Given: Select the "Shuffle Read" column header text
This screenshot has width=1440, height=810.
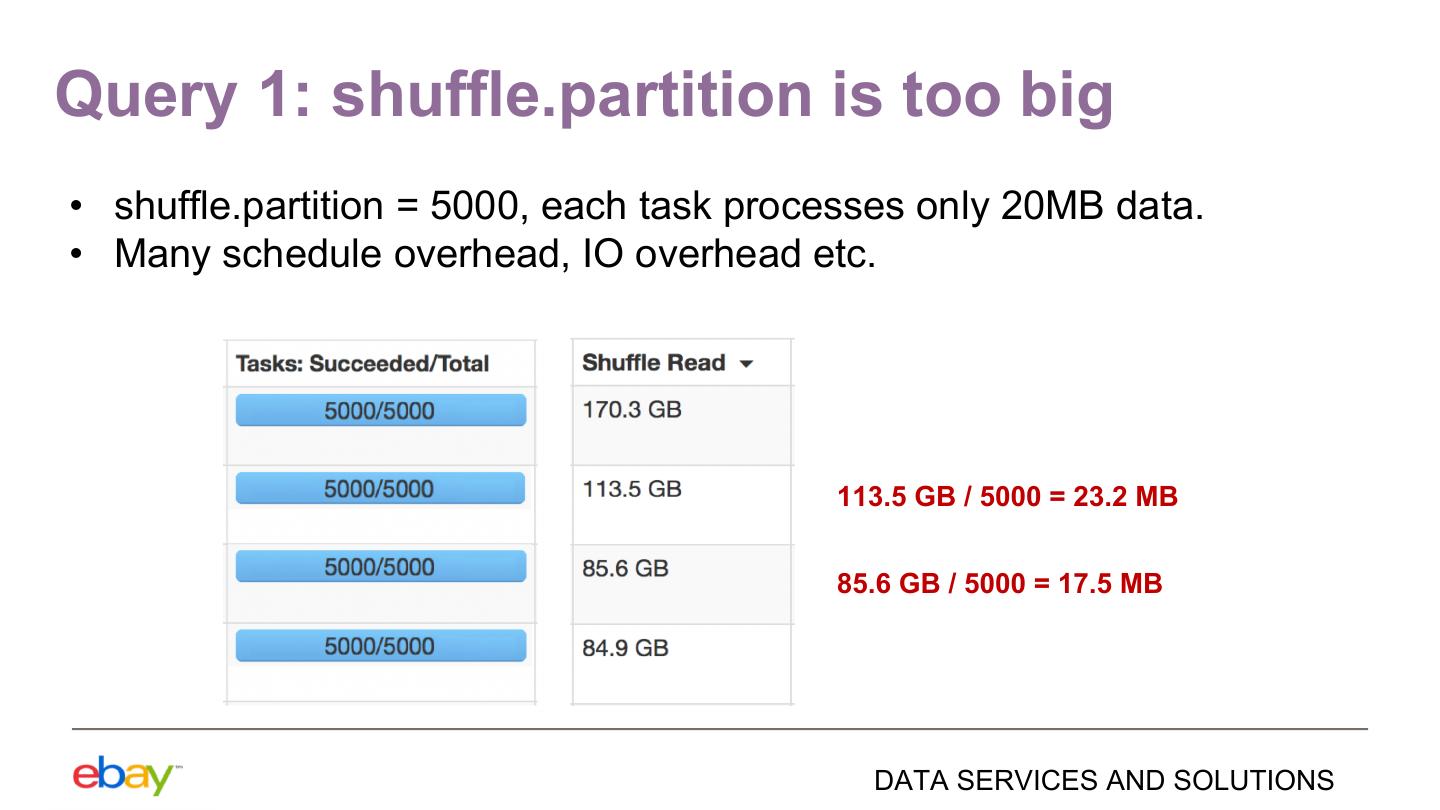Looking at the screenshot, I should click(x=653, y=363).
